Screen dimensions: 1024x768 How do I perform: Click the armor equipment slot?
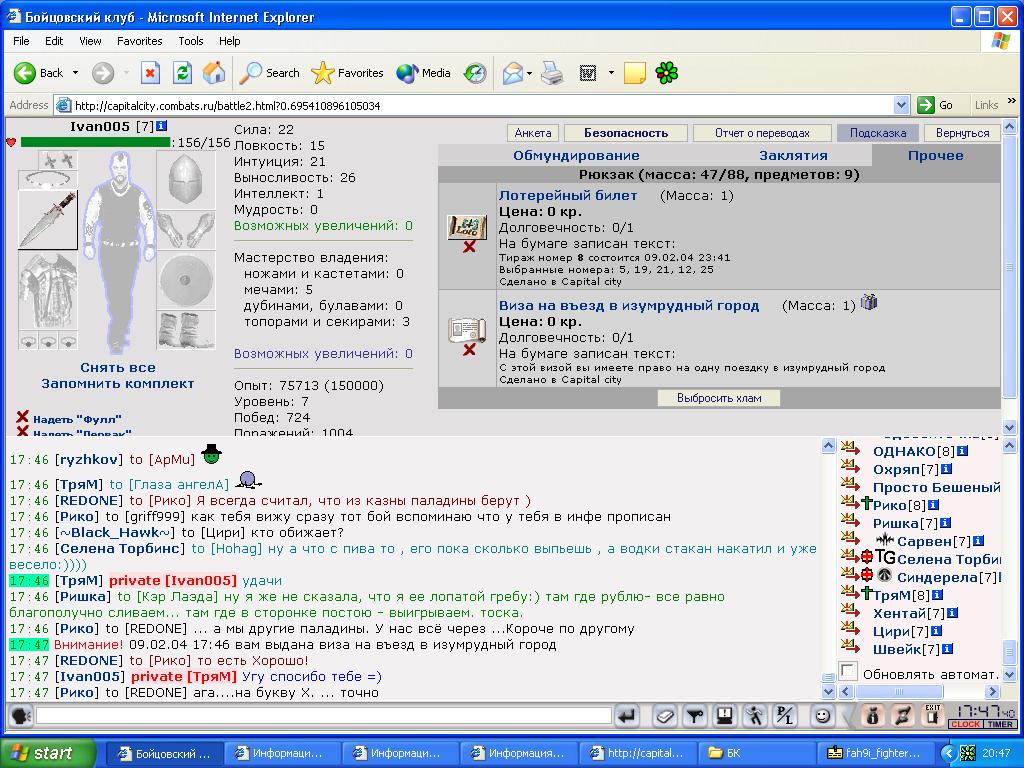coord(48,291)
